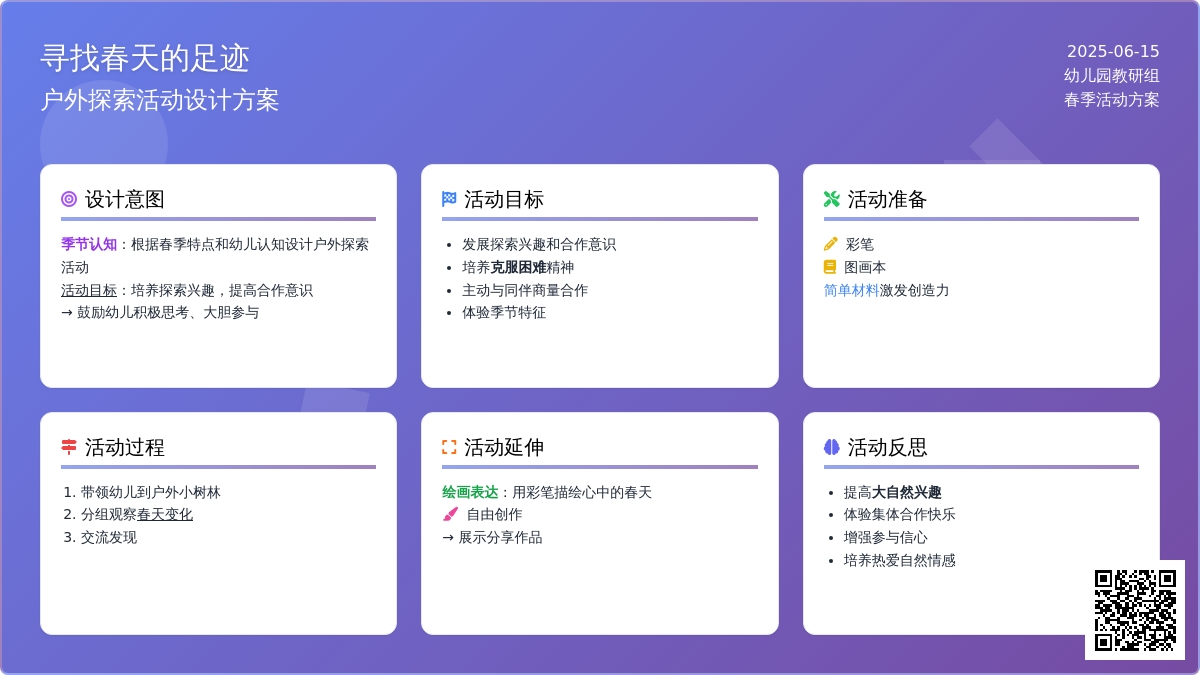Click the title 寻找春天的足迹
The image size is (1200, 675).
pyautogui.click(x=145, y=58)
